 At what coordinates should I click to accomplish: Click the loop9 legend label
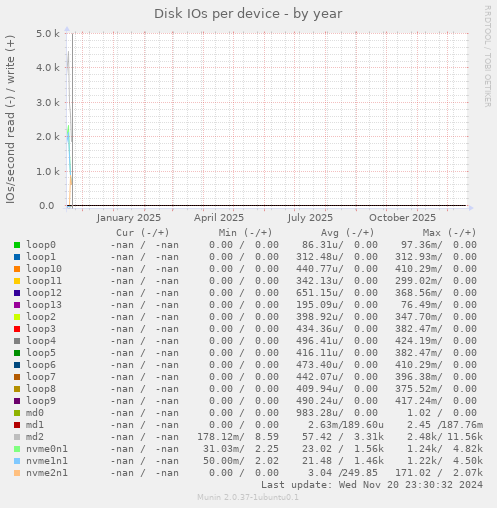pos(41,401)
